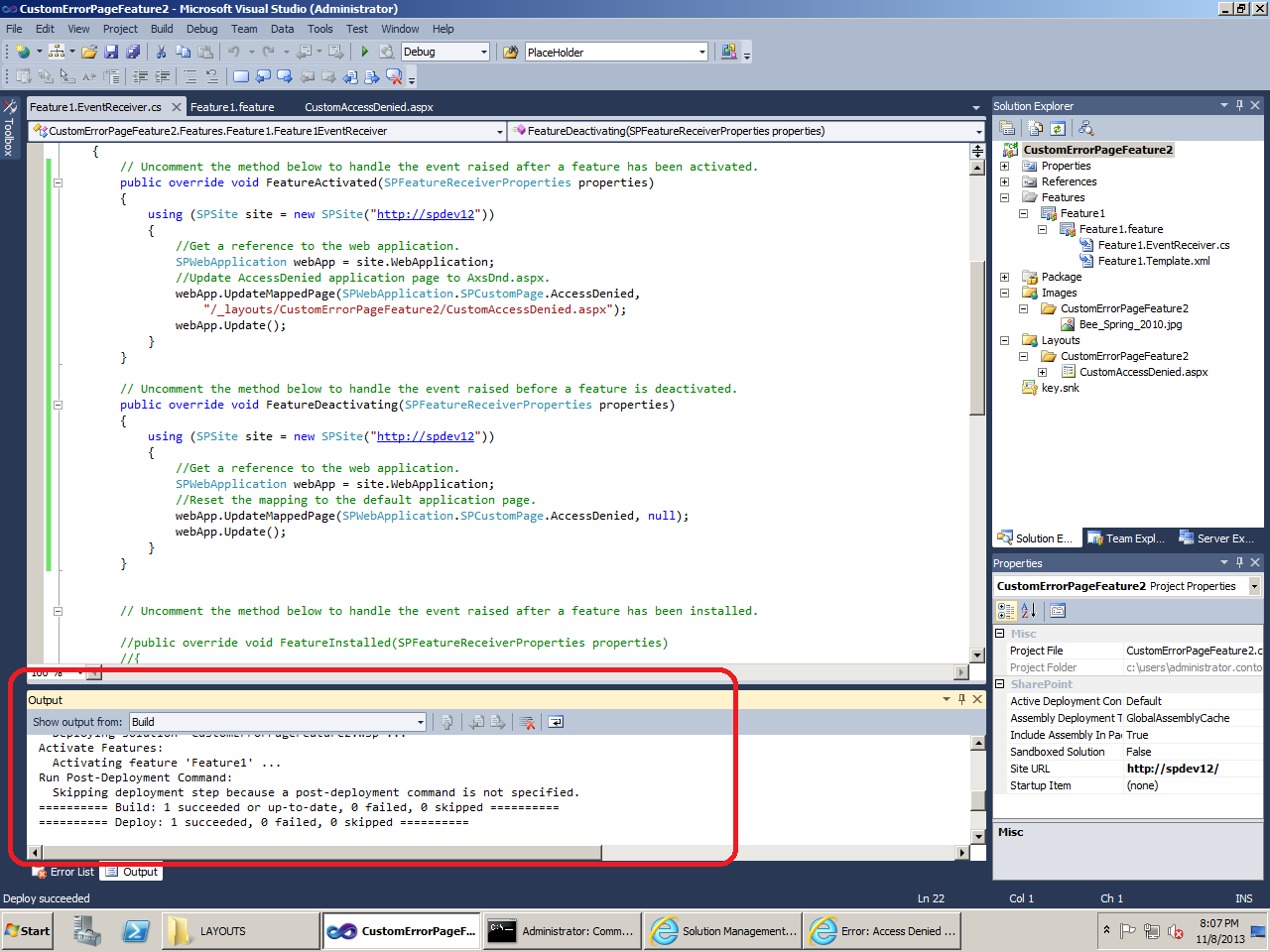Switch to the CustomAccessDenied.aspx editor tab
Image resolution: width=1270 pixels, height=952 pixels.
(x=368, y=107)
